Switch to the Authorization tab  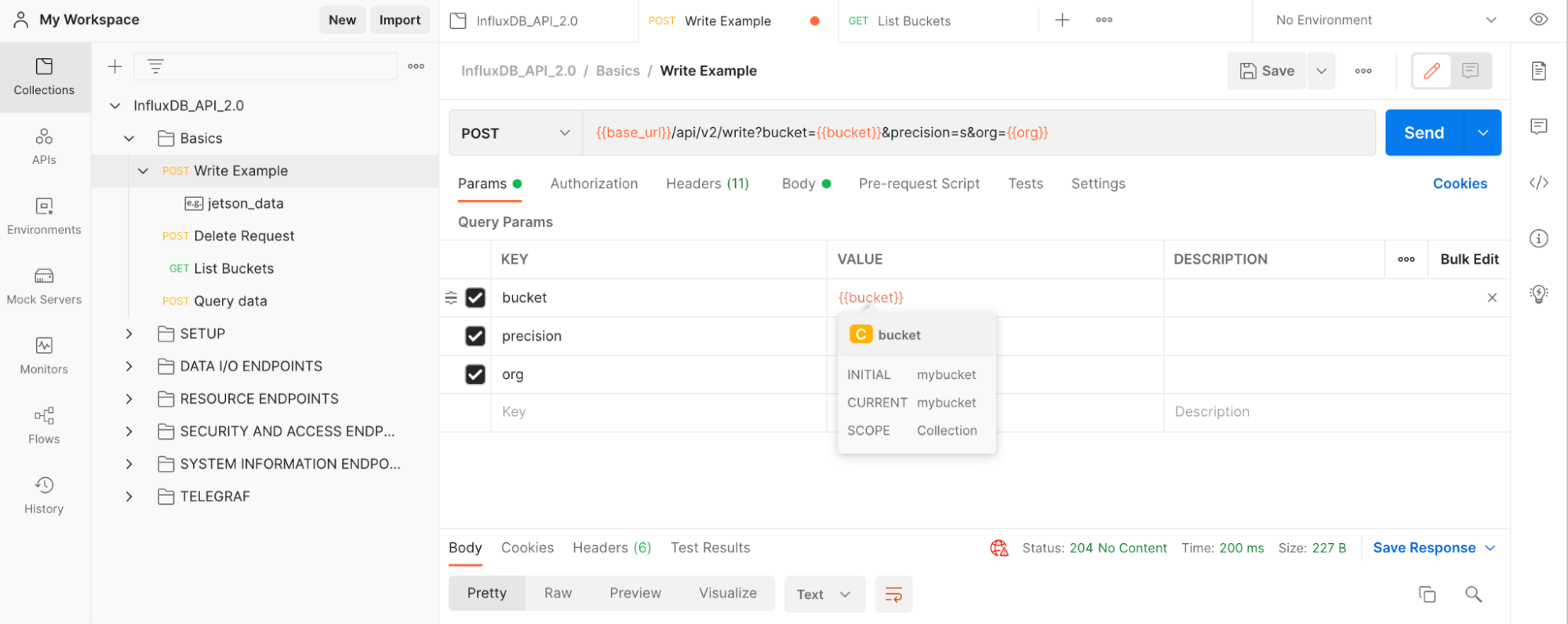click(x=594, y=184)
